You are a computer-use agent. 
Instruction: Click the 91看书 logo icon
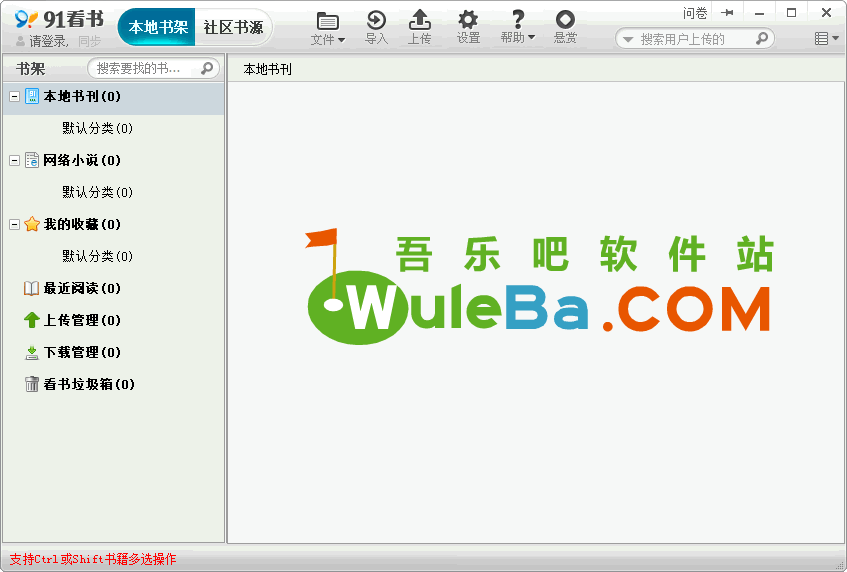[x=26, y=19]
